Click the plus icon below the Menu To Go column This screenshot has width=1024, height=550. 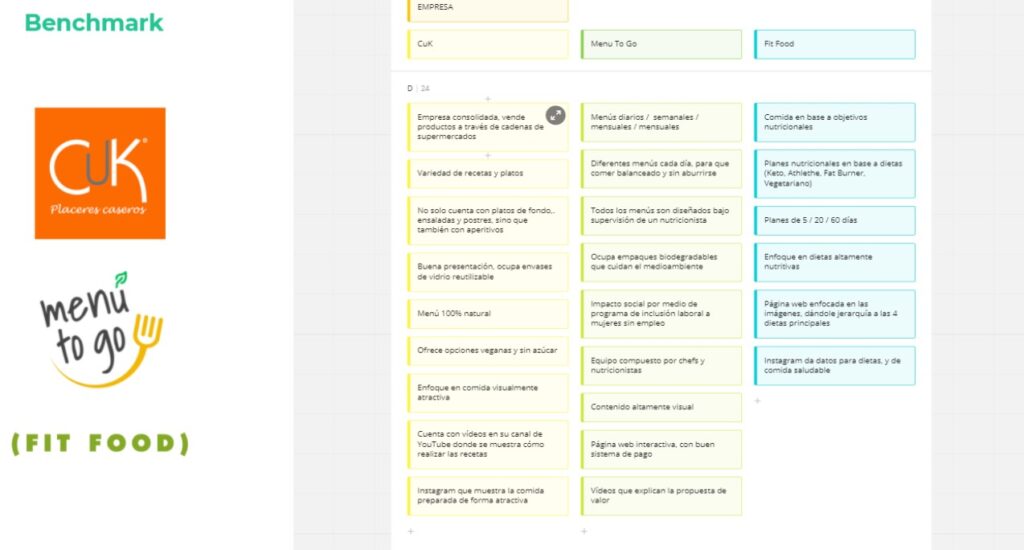click(584, 532)
